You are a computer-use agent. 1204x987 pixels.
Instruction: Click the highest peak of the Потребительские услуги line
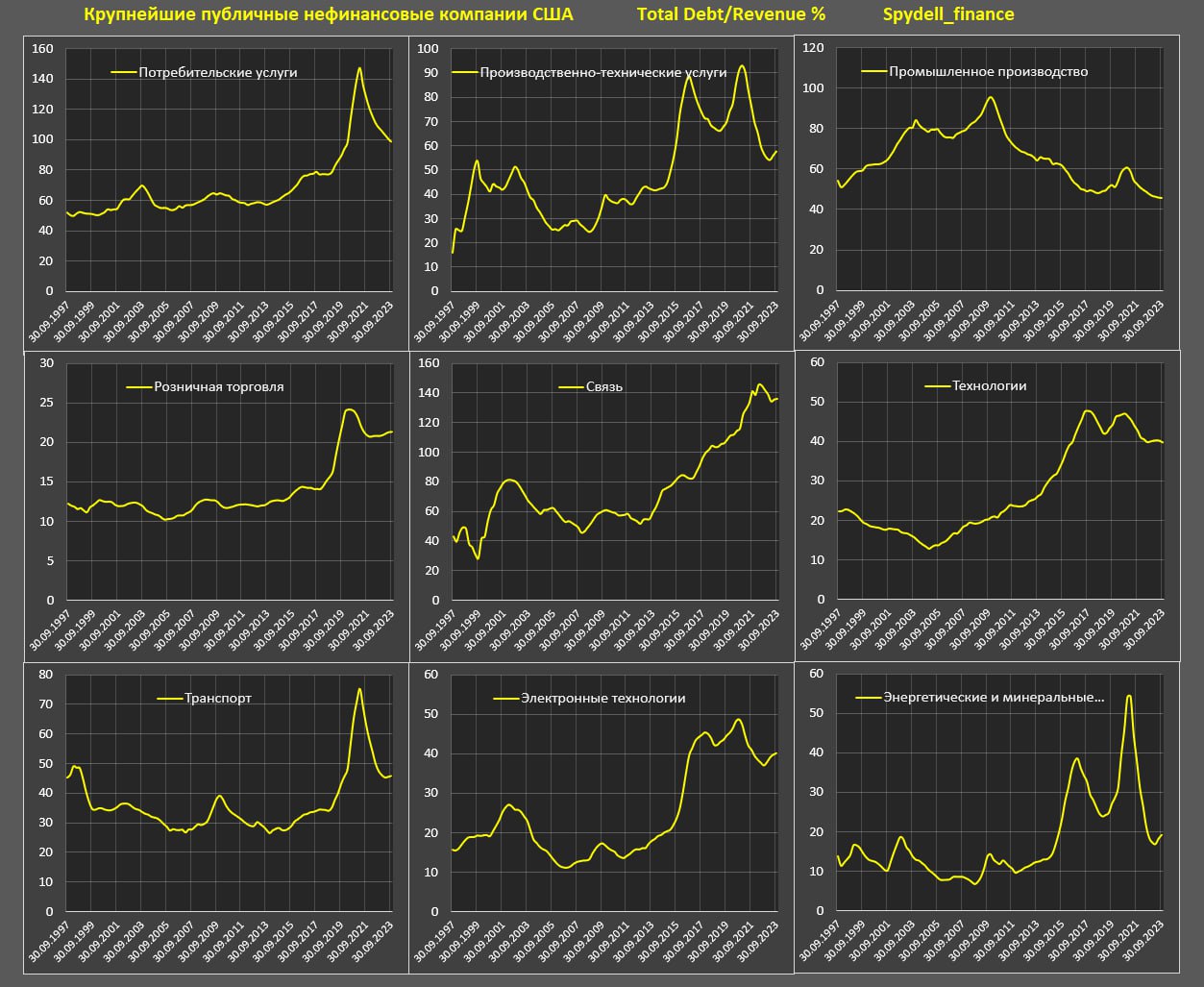click(x=358, y=68)
